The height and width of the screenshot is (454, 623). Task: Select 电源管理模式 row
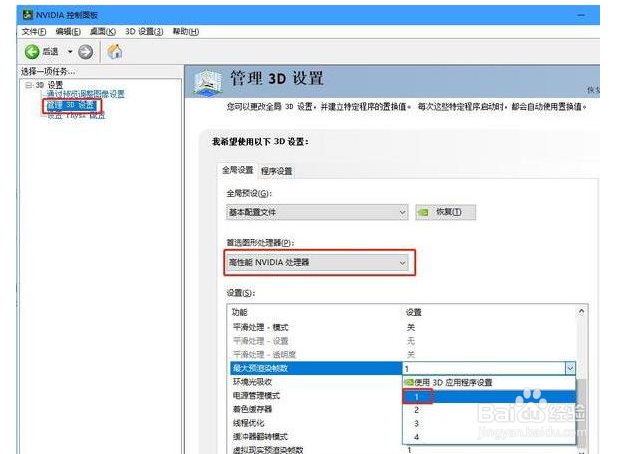click(316, 396)
